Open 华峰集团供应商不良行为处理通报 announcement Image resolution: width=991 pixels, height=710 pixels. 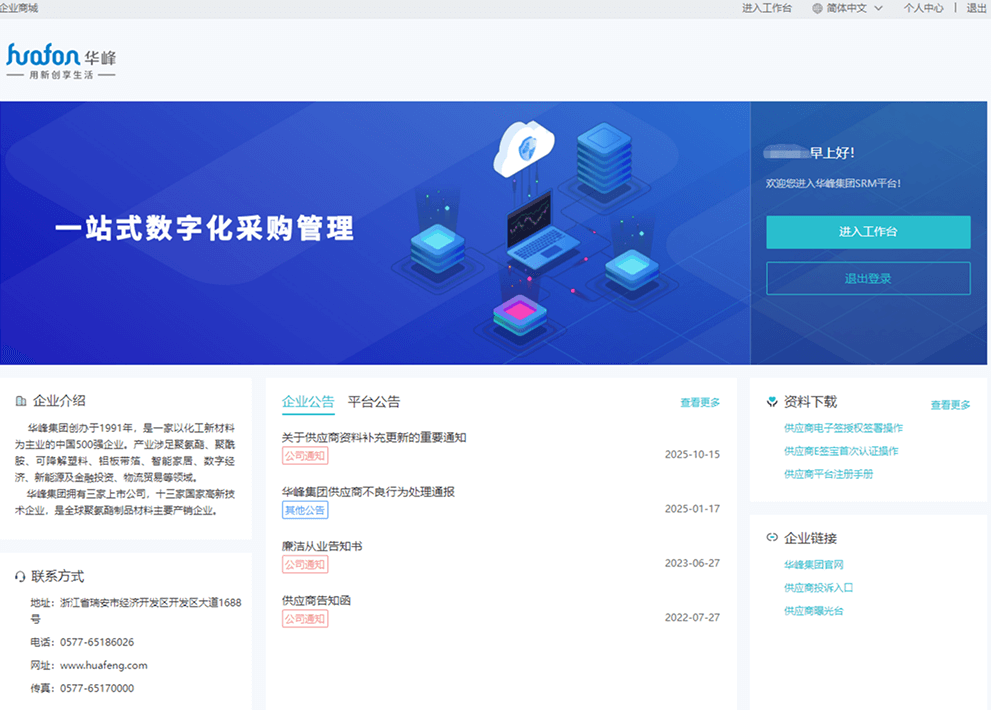[368, 492]
